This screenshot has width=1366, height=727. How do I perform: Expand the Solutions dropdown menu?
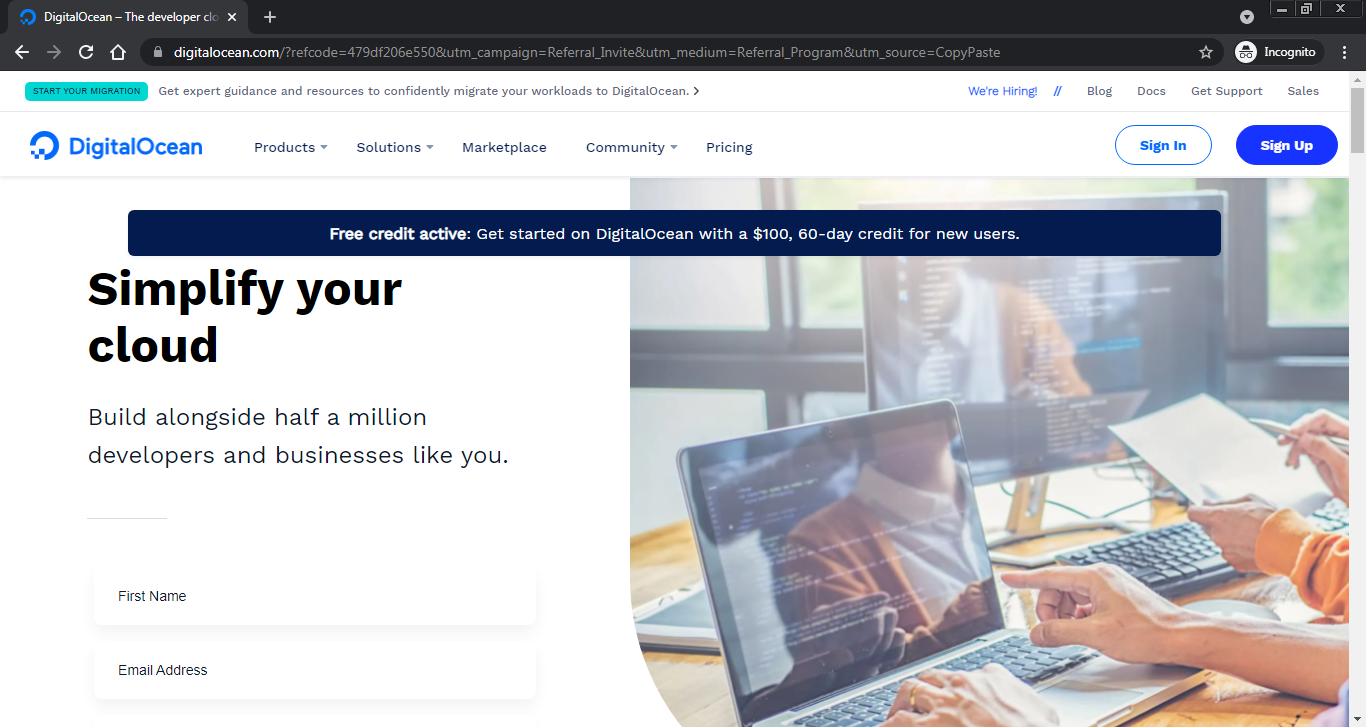(x=395, y=147)
